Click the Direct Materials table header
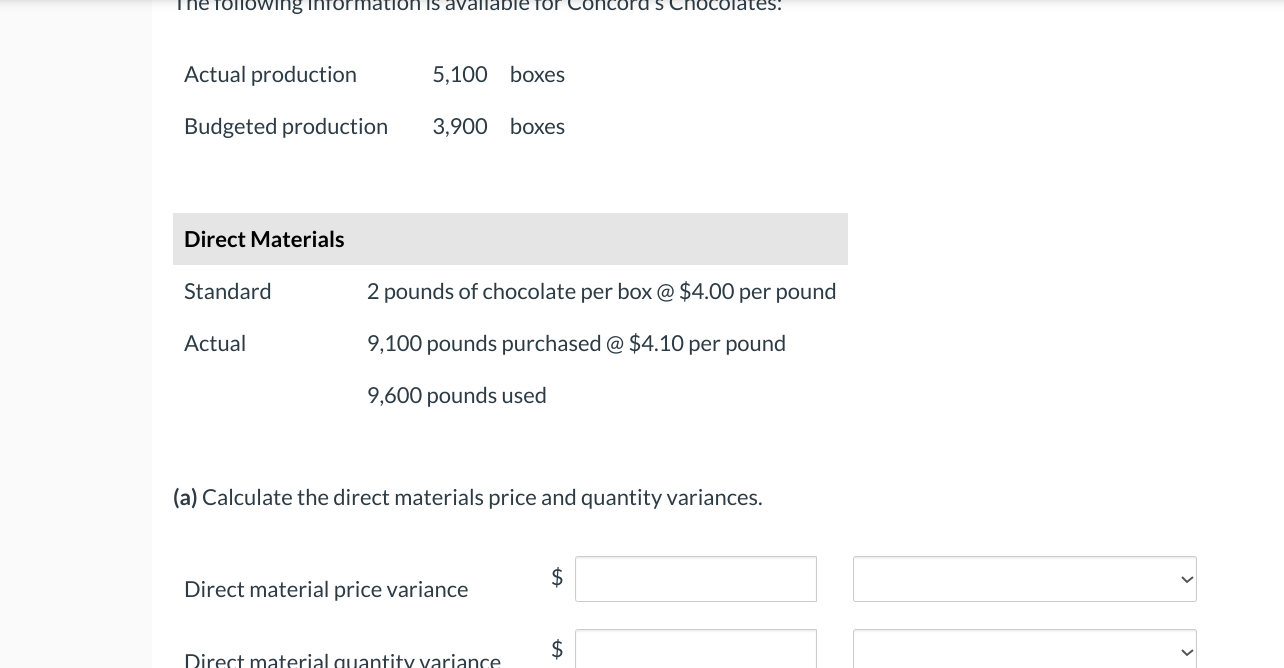The height and width of the screenshot is (668, 1284). click(x=264, y=239)
